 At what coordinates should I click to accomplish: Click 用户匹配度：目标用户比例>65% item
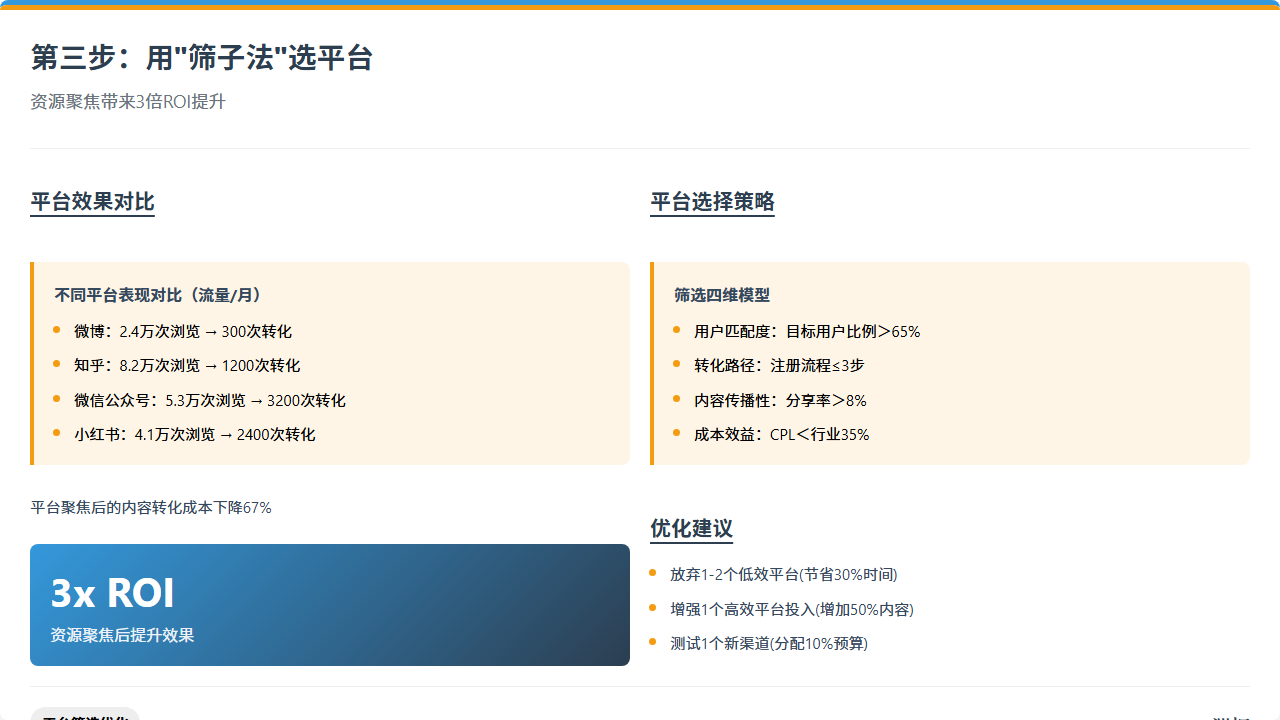tap(807, 331)
